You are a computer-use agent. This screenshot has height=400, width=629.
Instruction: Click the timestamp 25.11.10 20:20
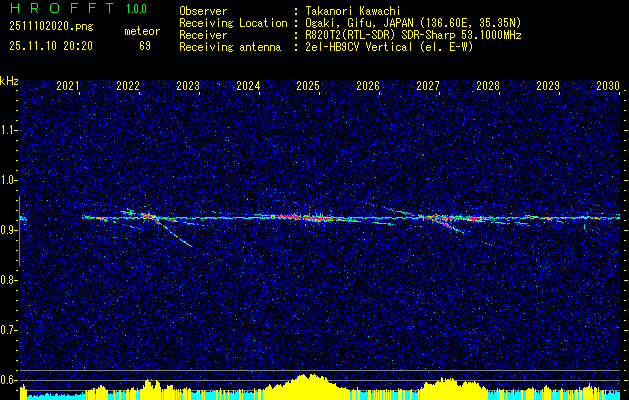pyautogui.click(x=51, y=46)
